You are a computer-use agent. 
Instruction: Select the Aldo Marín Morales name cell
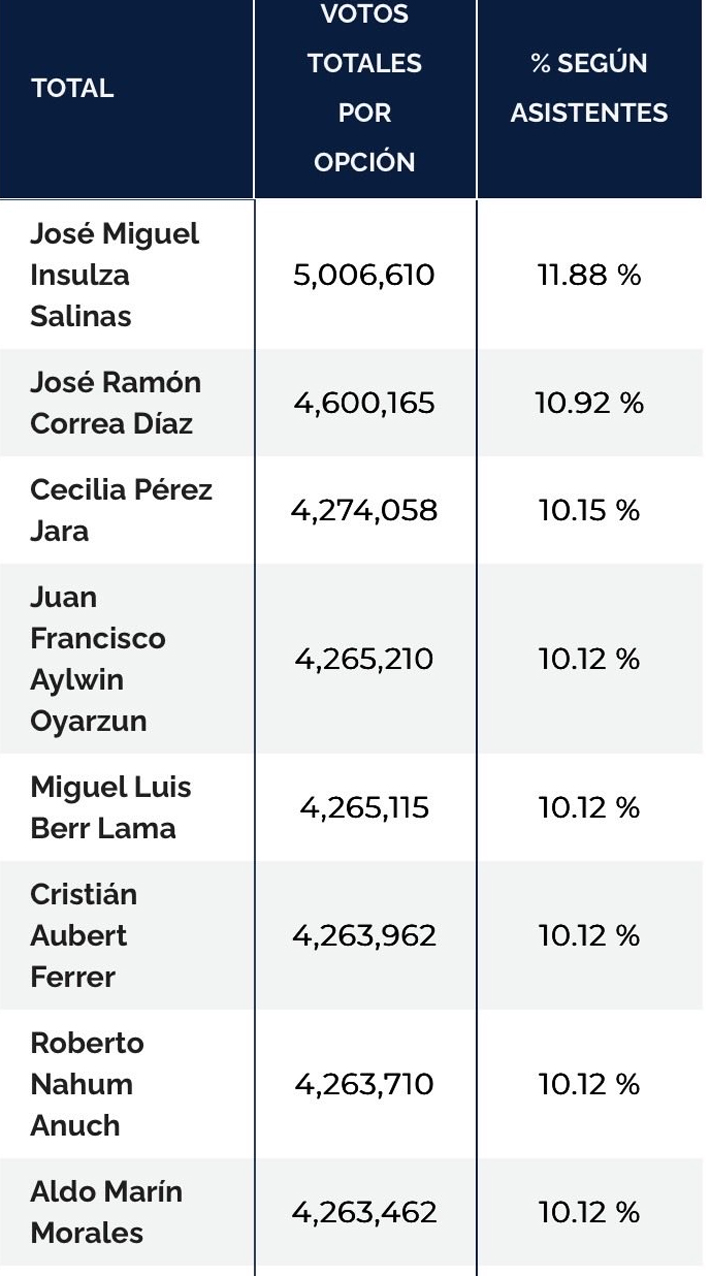[106, 1212]
